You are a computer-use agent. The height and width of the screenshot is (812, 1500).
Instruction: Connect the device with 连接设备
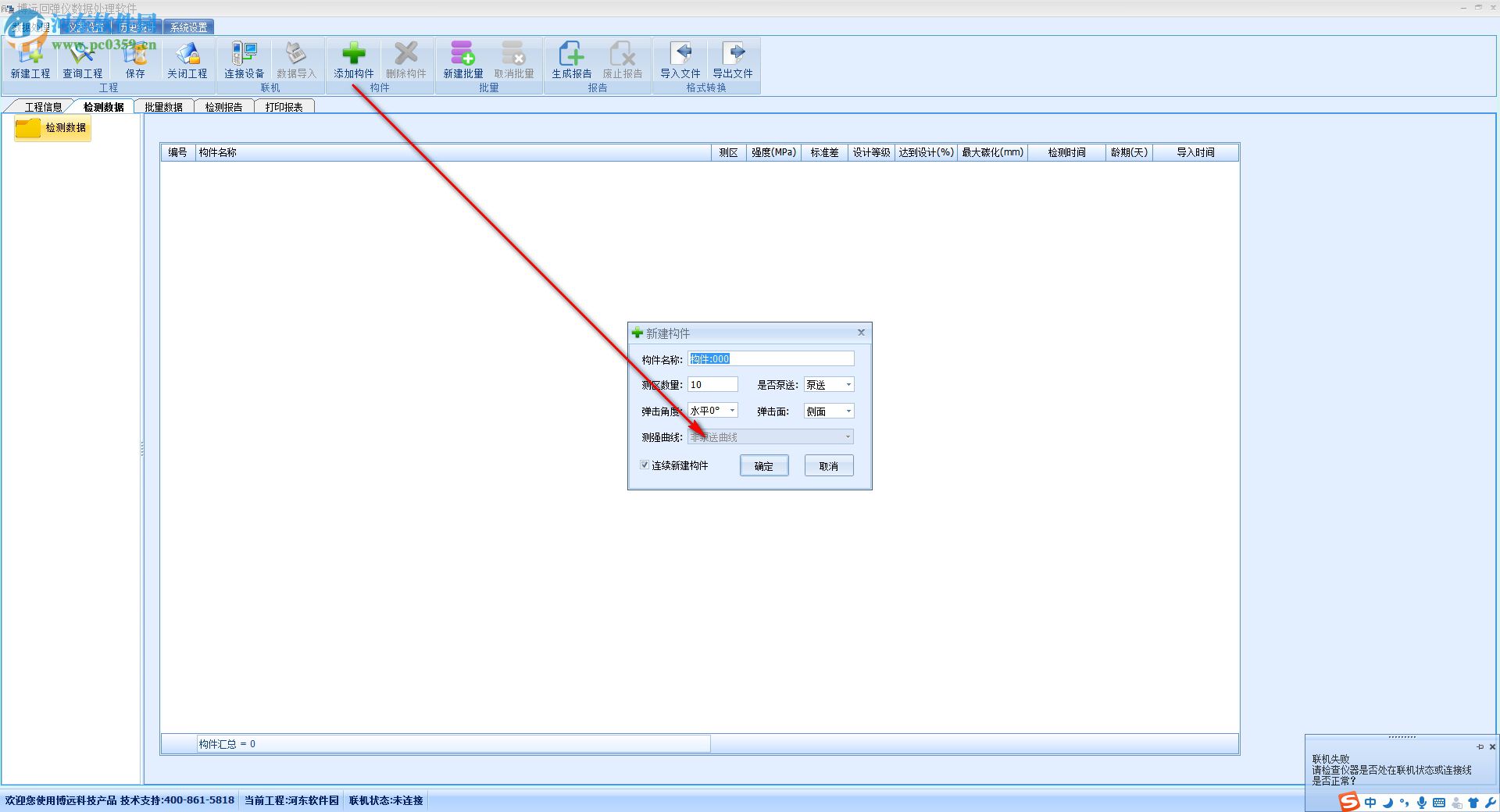point(245,60)
